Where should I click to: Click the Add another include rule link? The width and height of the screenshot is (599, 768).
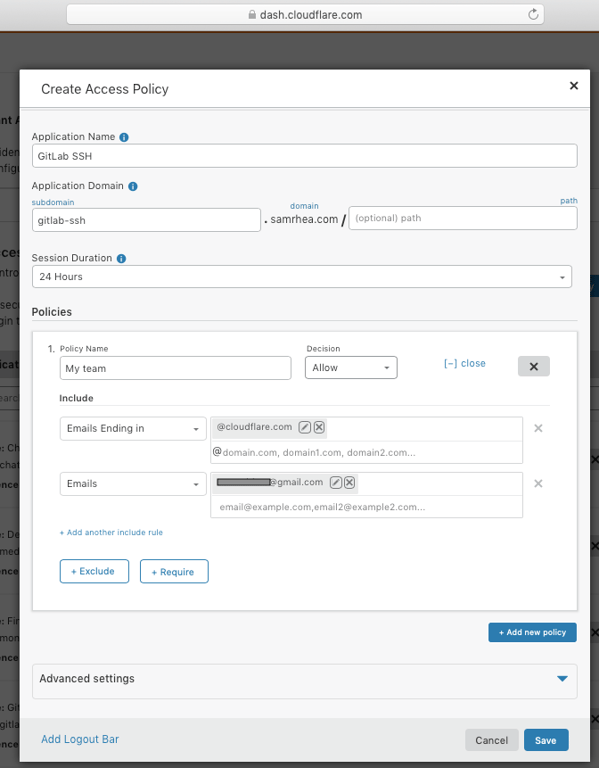point(111,532)
